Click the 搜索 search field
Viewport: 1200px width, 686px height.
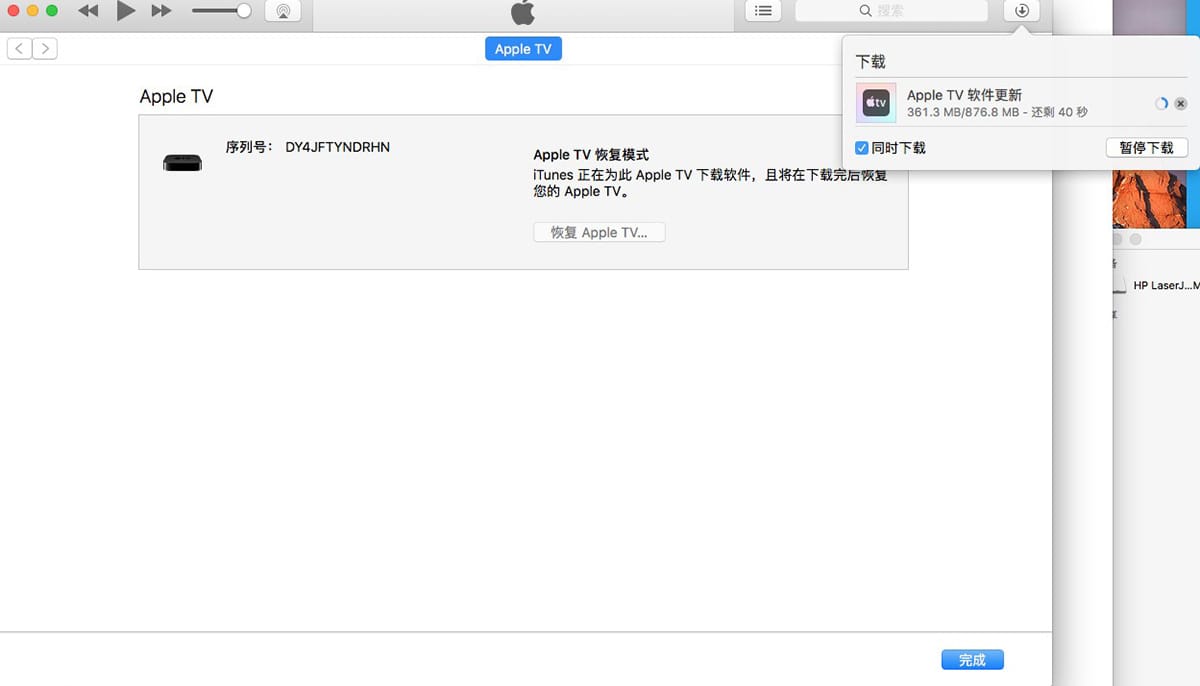click(x=890, y=11)
